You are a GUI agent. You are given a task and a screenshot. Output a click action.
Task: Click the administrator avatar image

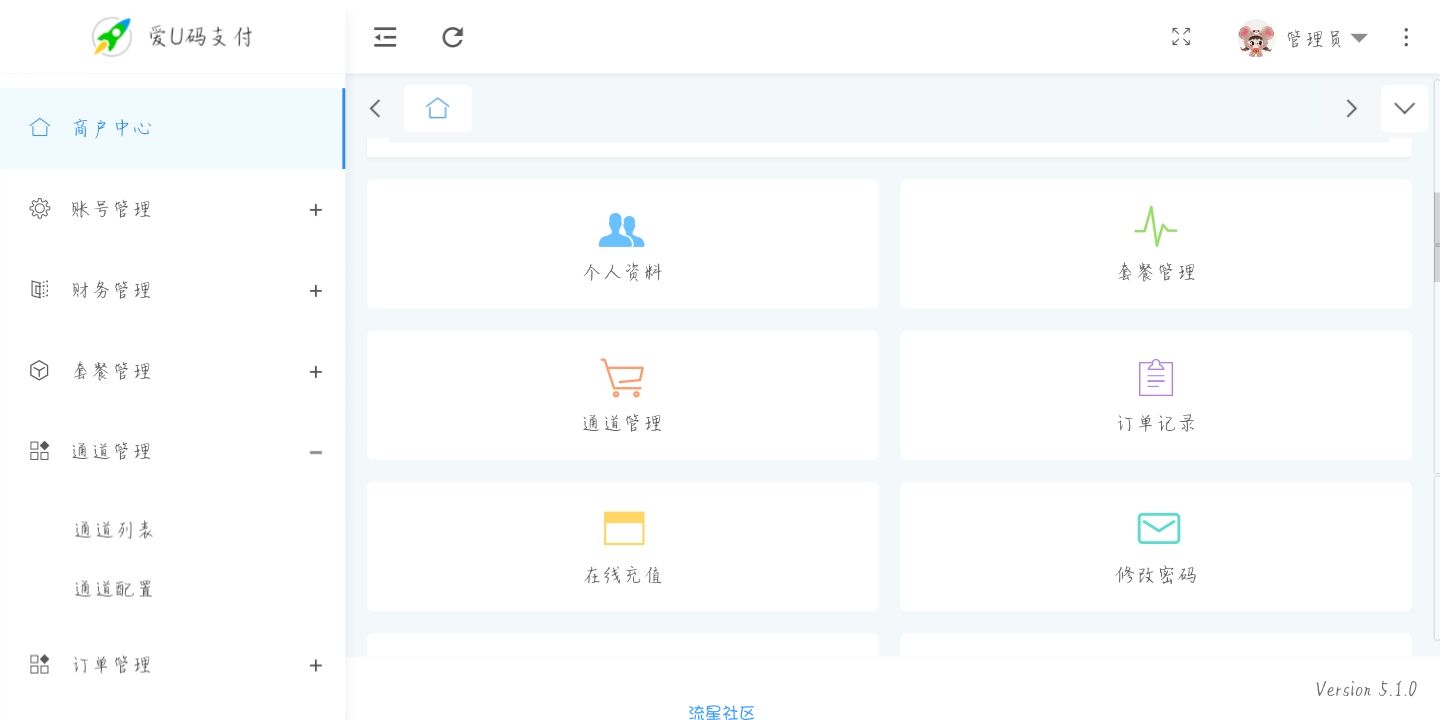(x=1256, y=38)
